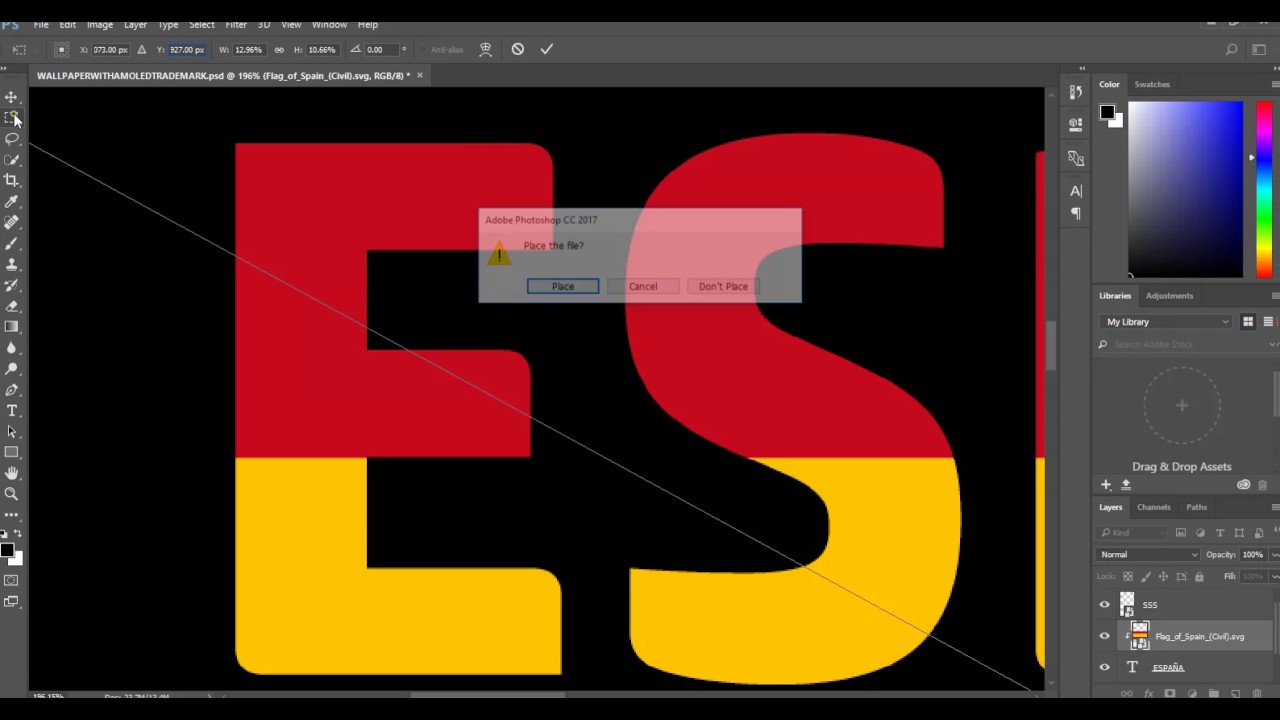Select the Rectangular Marquee tool
The image size is (1280, 720).
(x=11, y=118)
